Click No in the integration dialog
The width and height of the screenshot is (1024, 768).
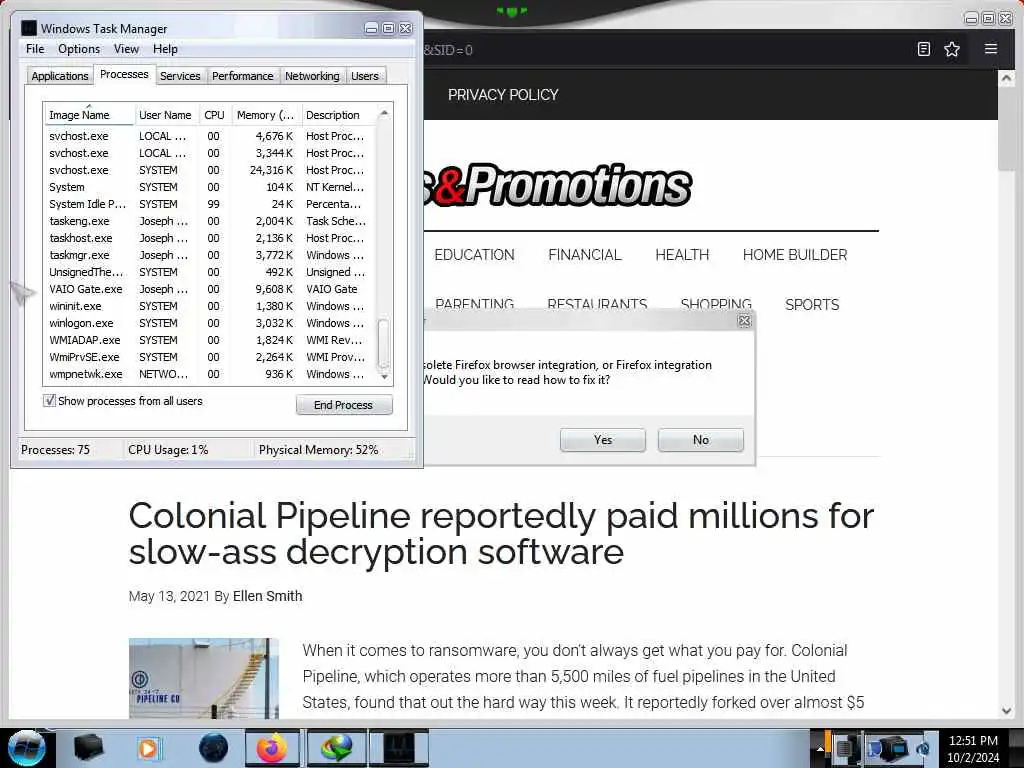tap(701, 440)
